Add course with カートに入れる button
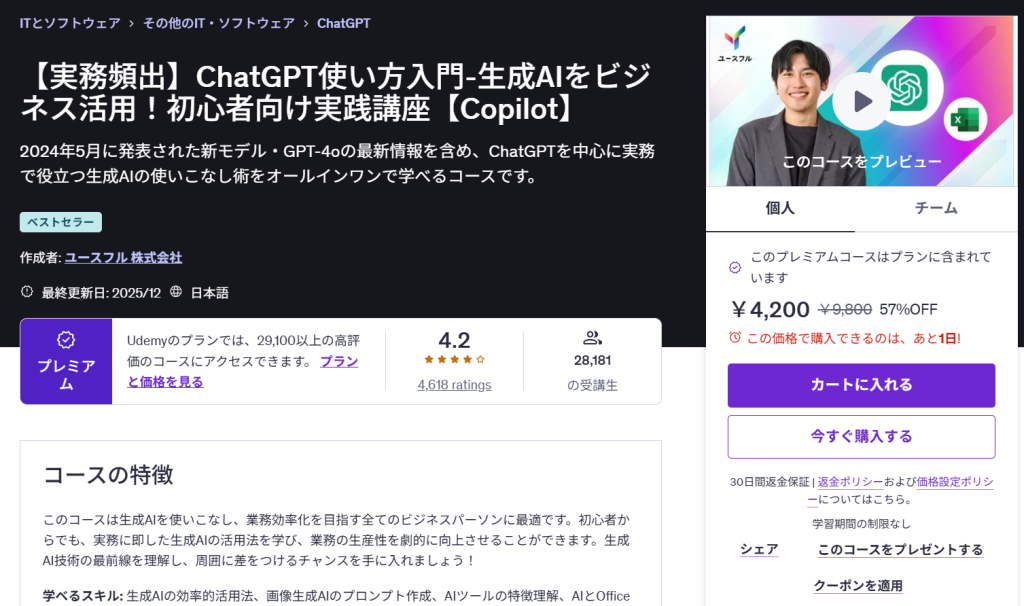Viewport: 1024px width, 606px height. [861, 385]
